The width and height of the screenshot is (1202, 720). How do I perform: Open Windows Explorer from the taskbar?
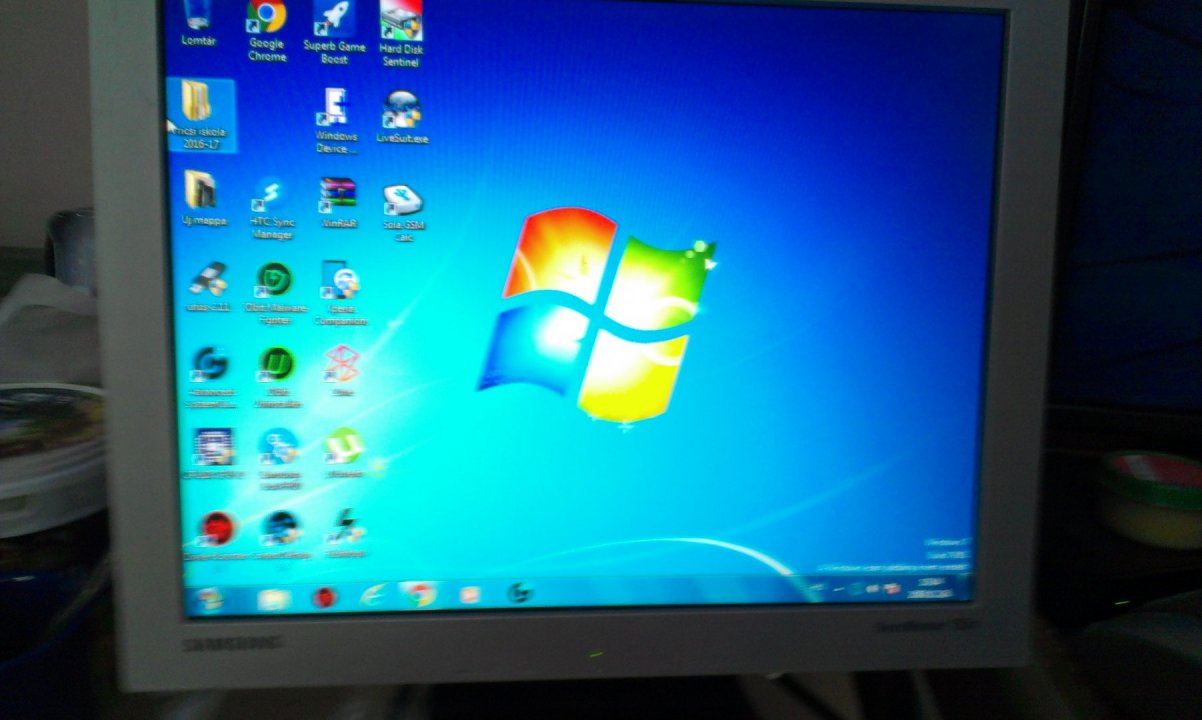(x=273, y=598)
